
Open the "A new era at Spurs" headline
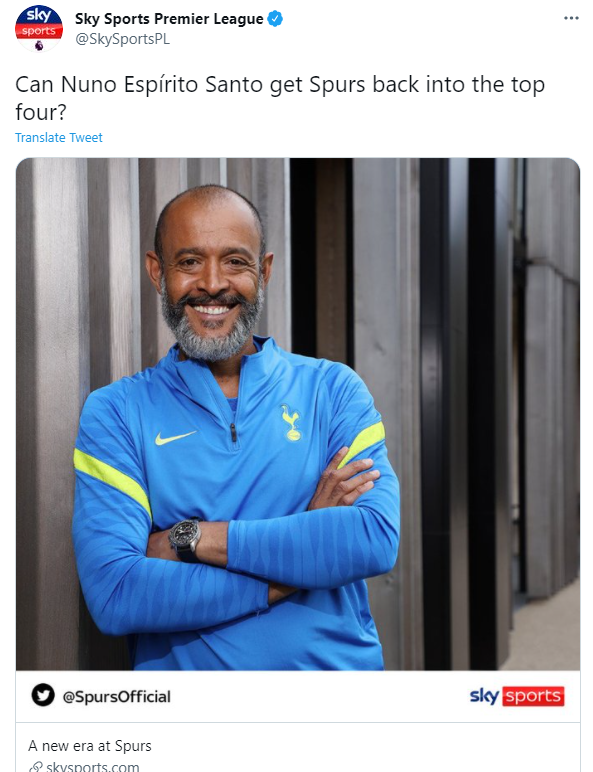[90, 746]
